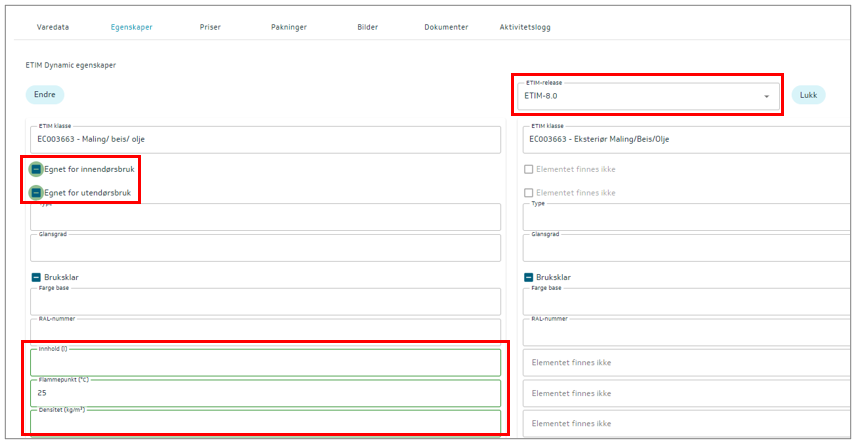The image size is (855, 445).
Task: Switch to the Priser tab
Action: point(210,27)
